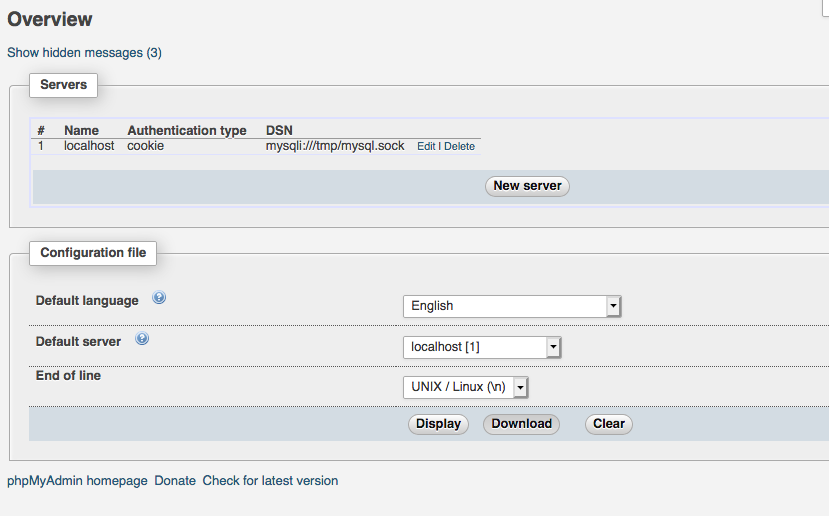
Task: Open the Default language dropdown
Action: pos(512,306)
